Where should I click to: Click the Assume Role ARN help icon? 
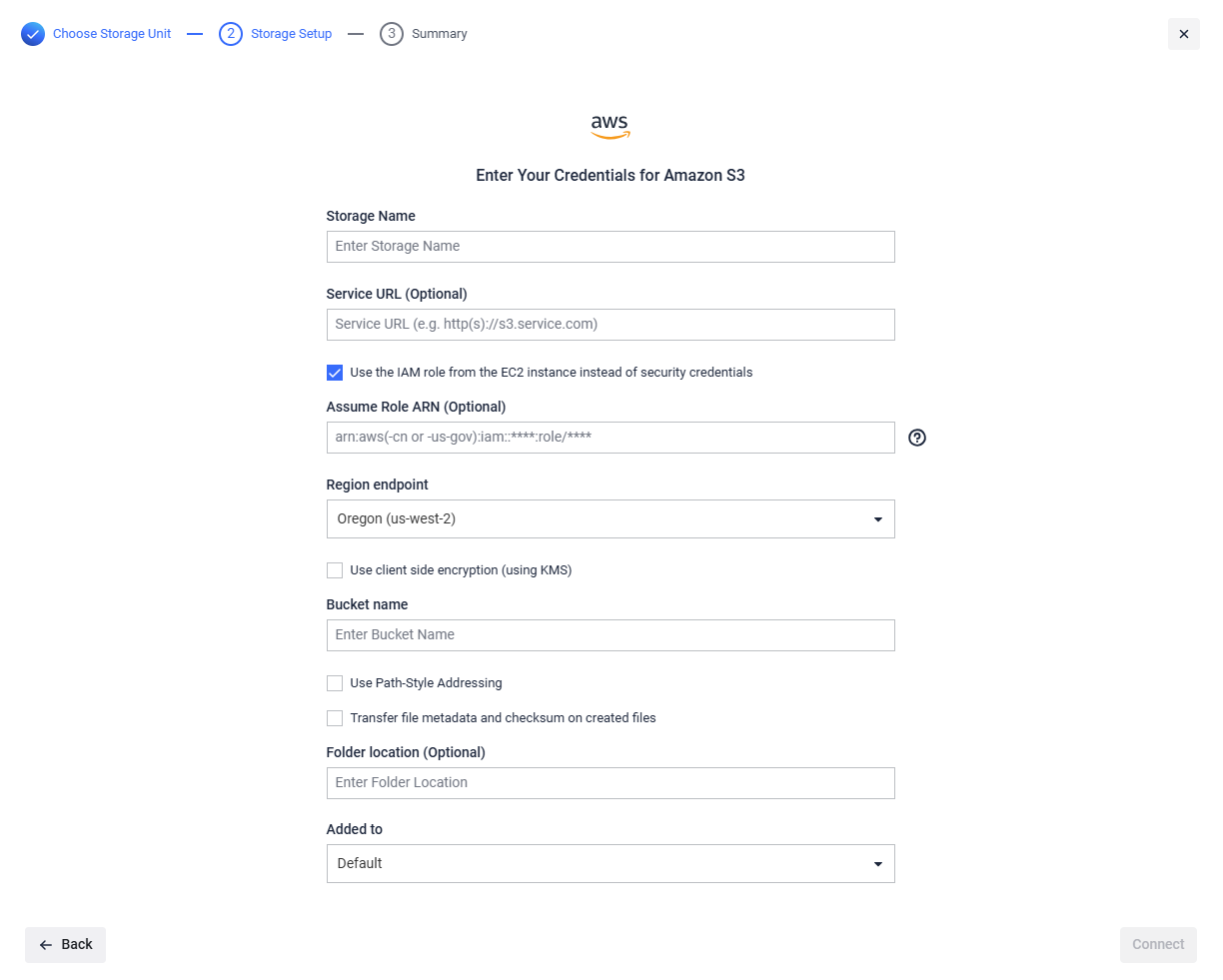(917, 438)
